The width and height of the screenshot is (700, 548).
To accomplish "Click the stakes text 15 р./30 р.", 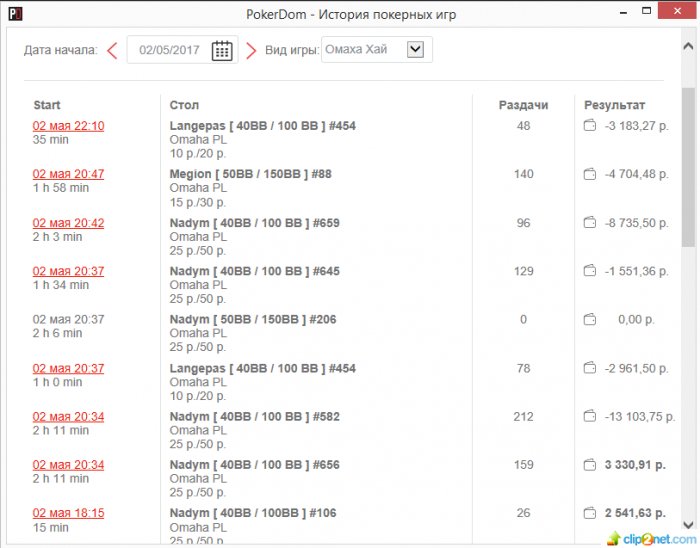I will (x=198, y=202).
